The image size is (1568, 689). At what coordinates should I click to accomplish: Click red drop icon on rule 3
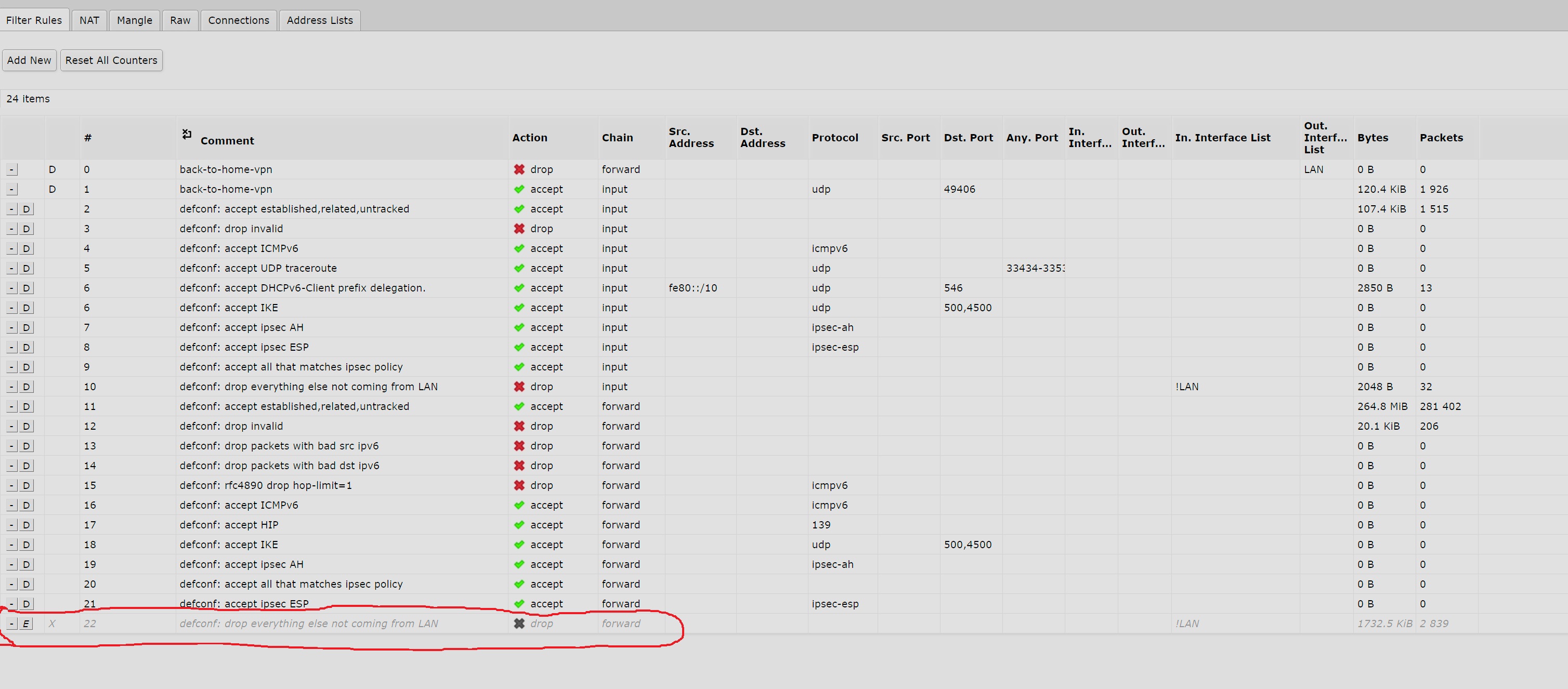519,229
